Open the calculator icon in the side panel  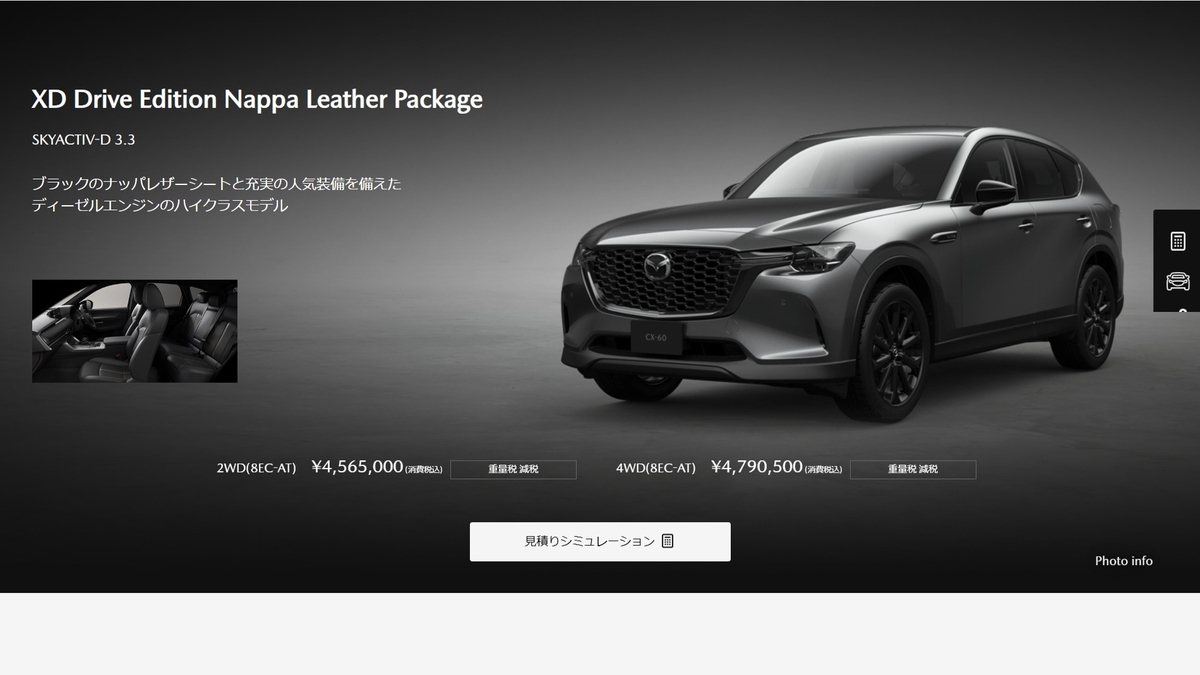click(1177, 241)
